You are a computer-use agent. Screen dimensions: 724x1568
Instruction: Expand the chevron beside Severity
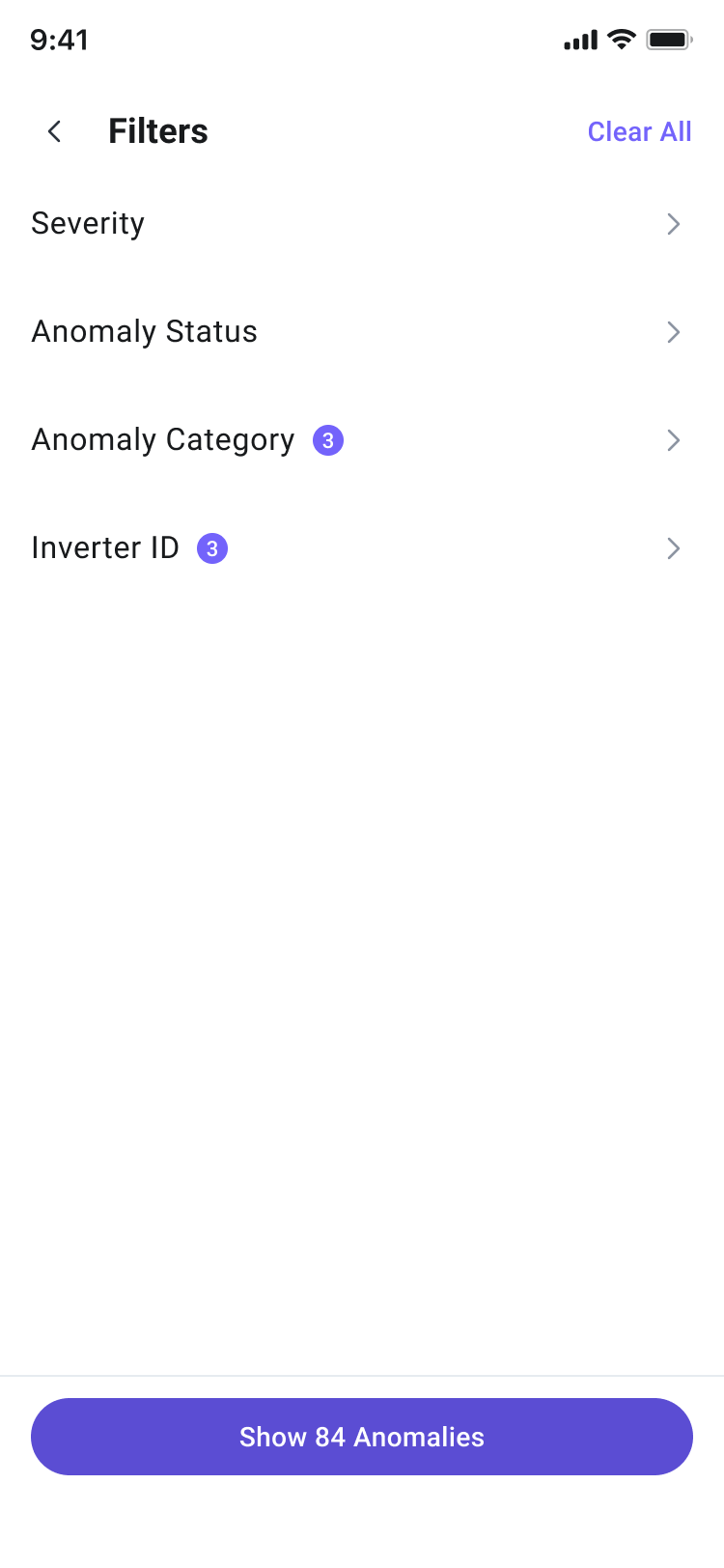coord(674,224)
